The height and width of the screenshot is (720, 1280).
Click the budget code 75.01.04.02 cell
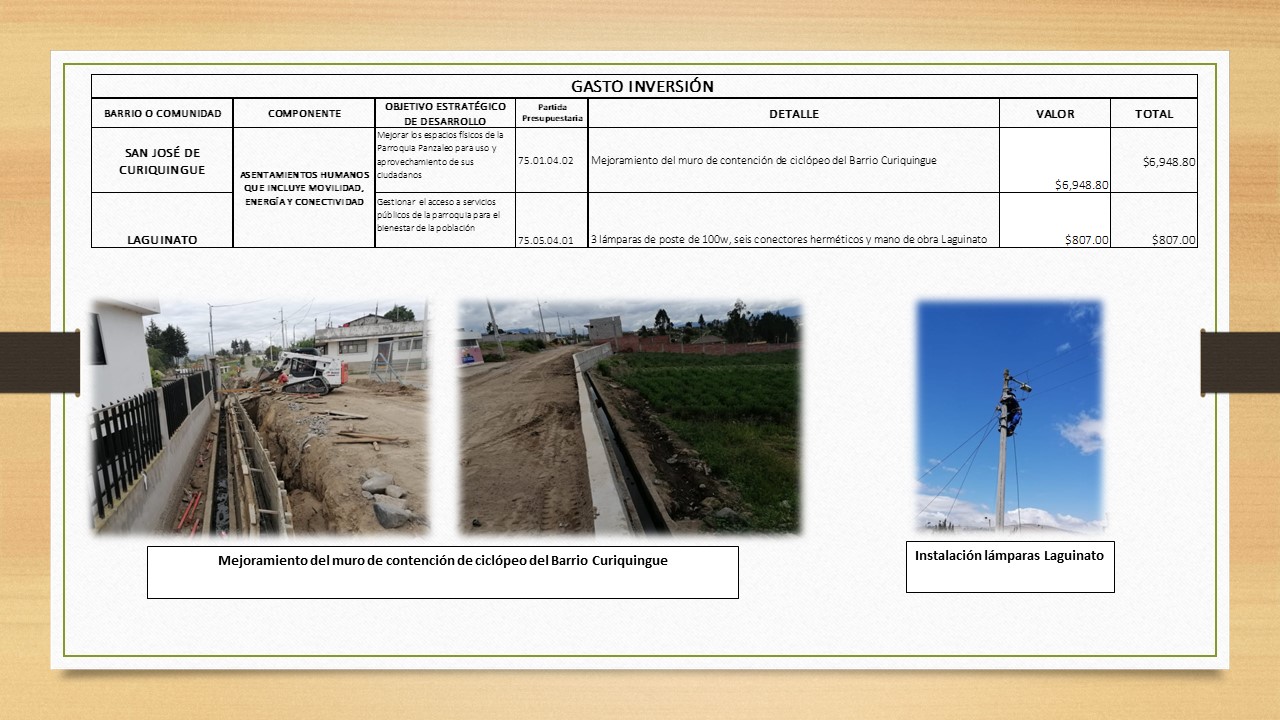546,160
